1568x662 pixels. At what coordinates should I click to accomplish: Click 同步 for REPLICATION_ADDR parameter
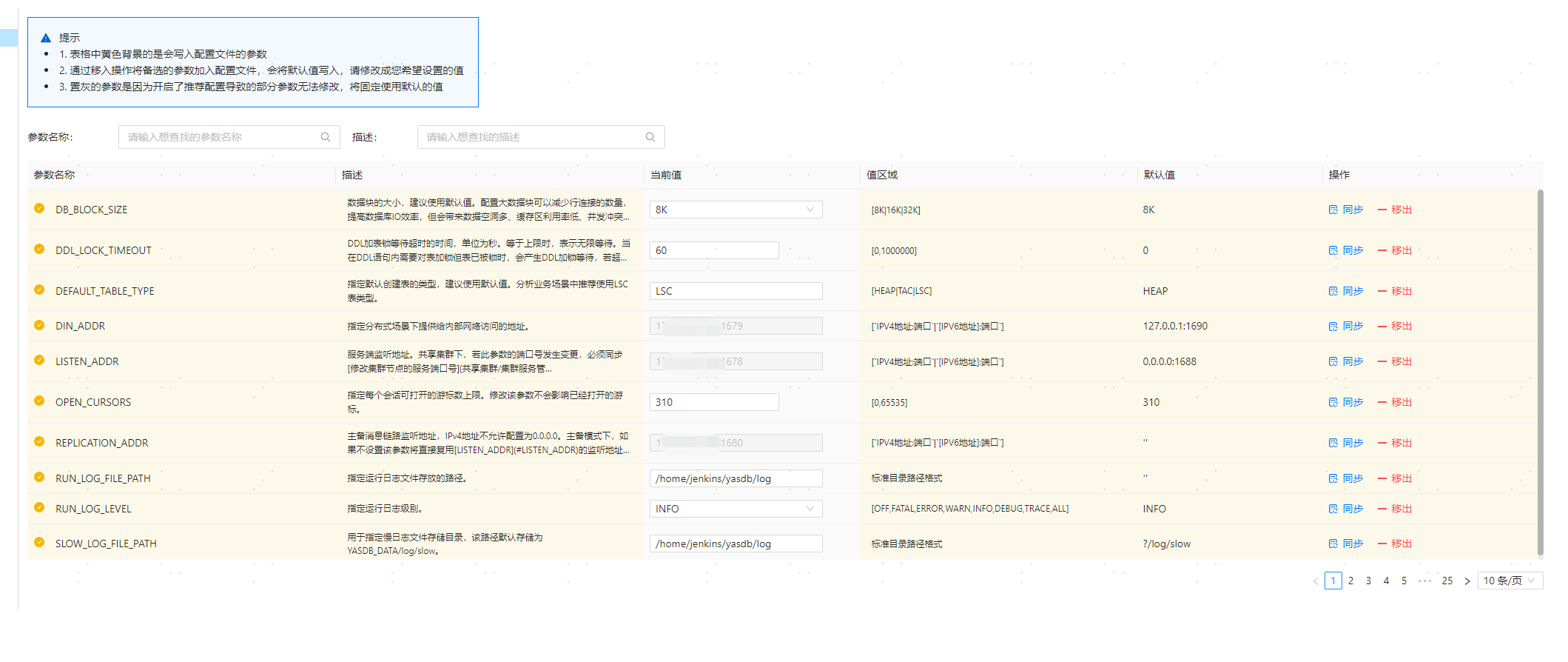(1352, 443)
